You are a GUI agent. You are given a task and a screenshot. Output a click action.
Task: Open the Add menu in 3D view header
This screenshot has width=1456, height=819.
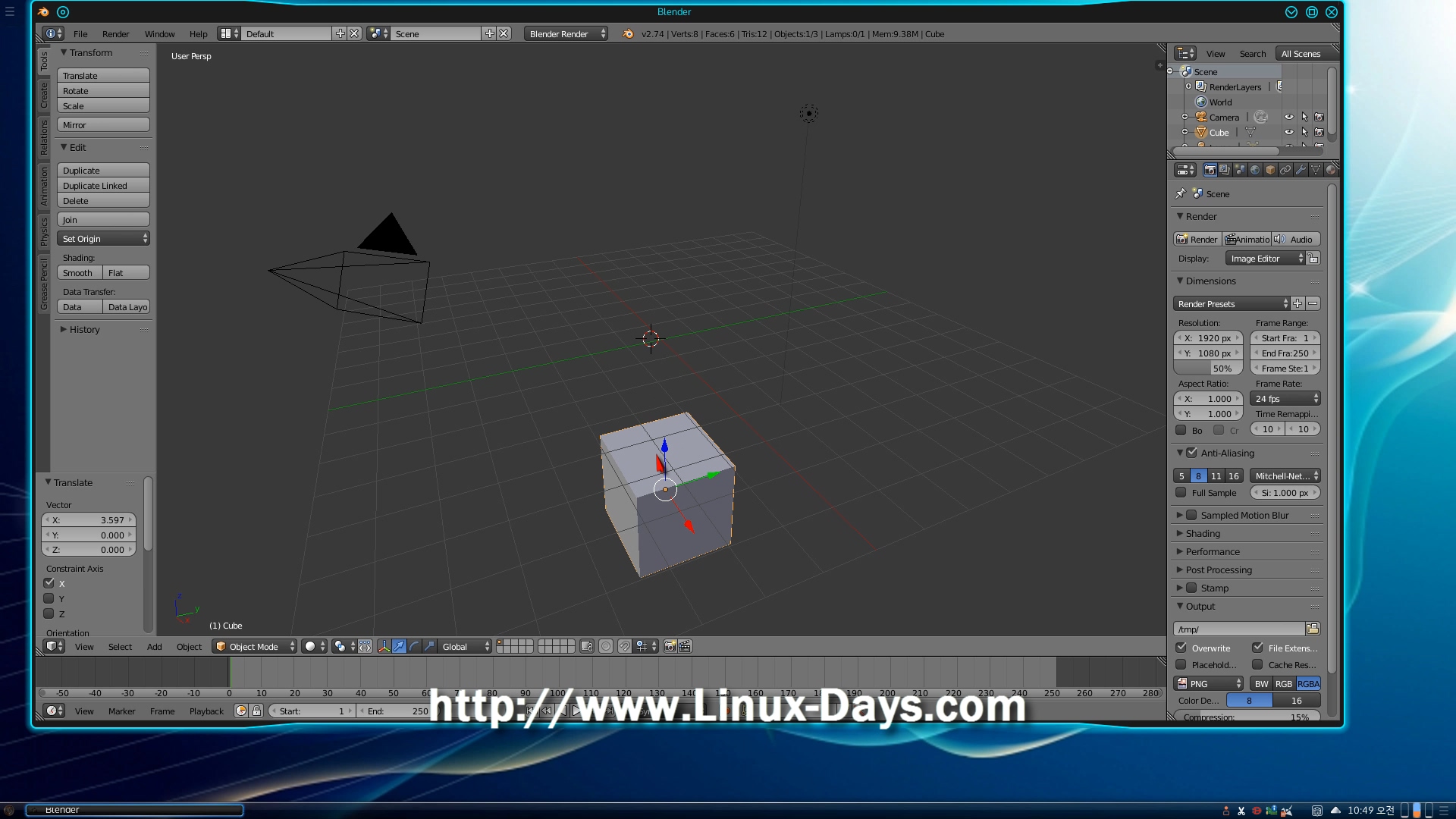[154, 647]
